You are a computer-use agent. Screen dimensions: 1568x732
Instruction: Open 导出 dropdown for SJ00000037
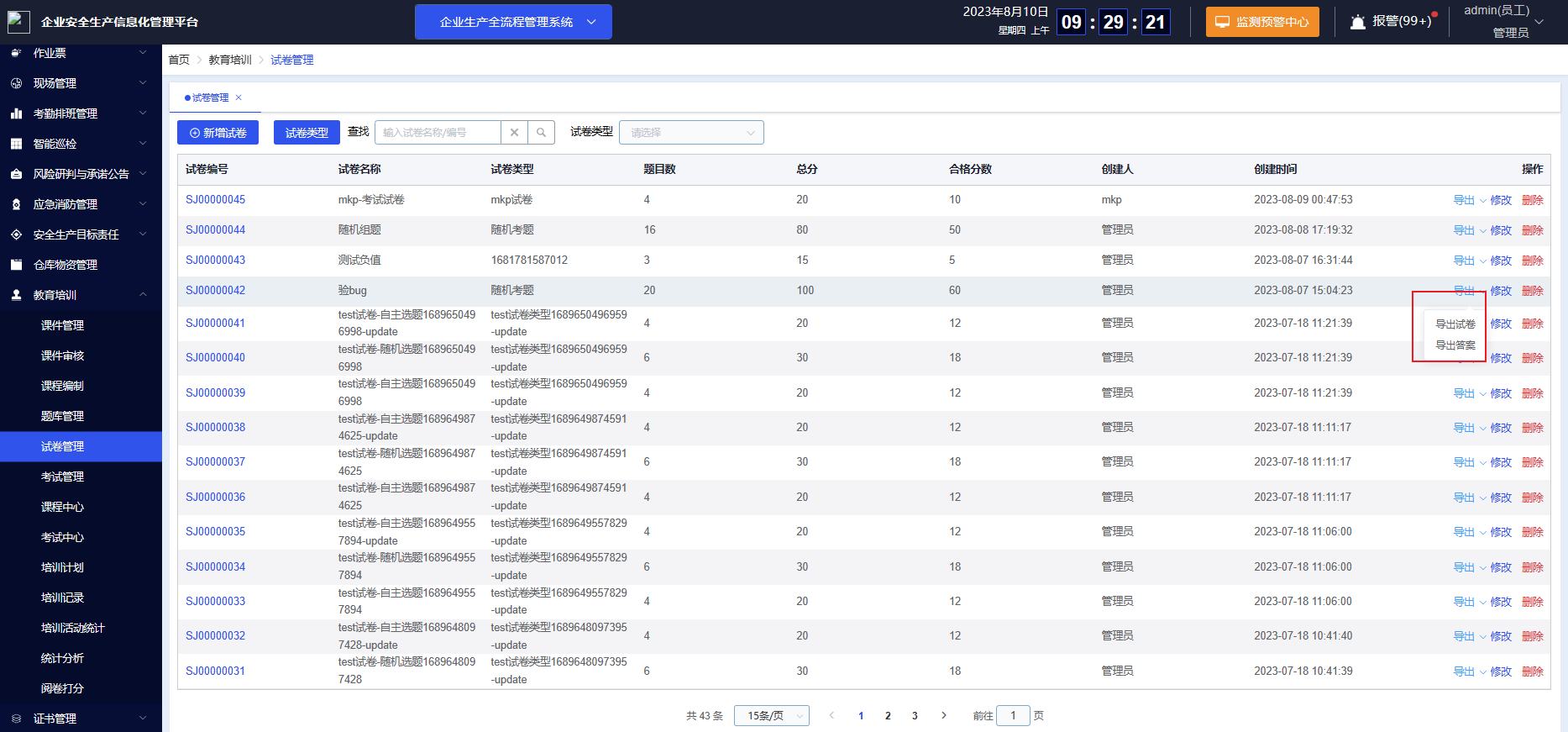pos(1470,462)
